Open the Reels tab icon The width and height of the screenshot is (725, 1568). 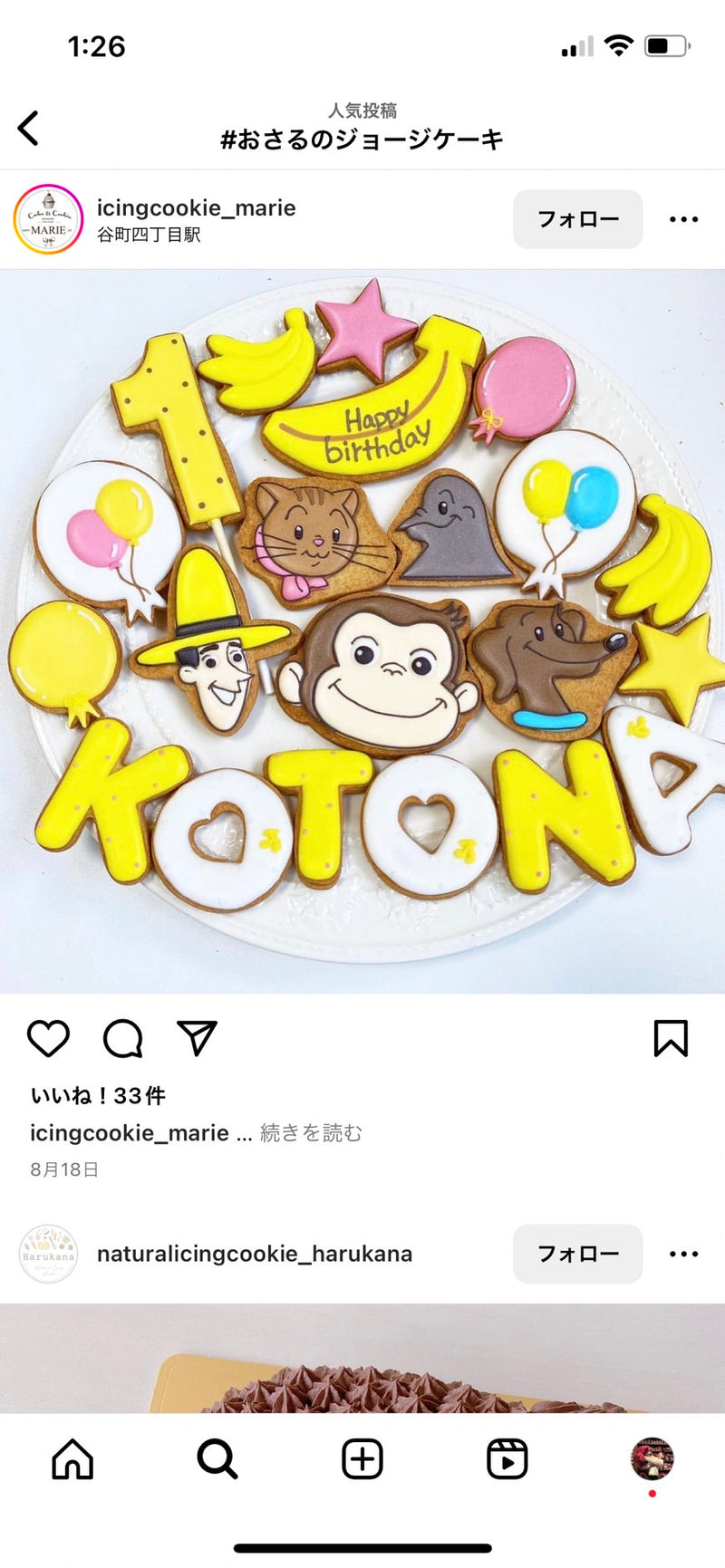(507, 1459)
